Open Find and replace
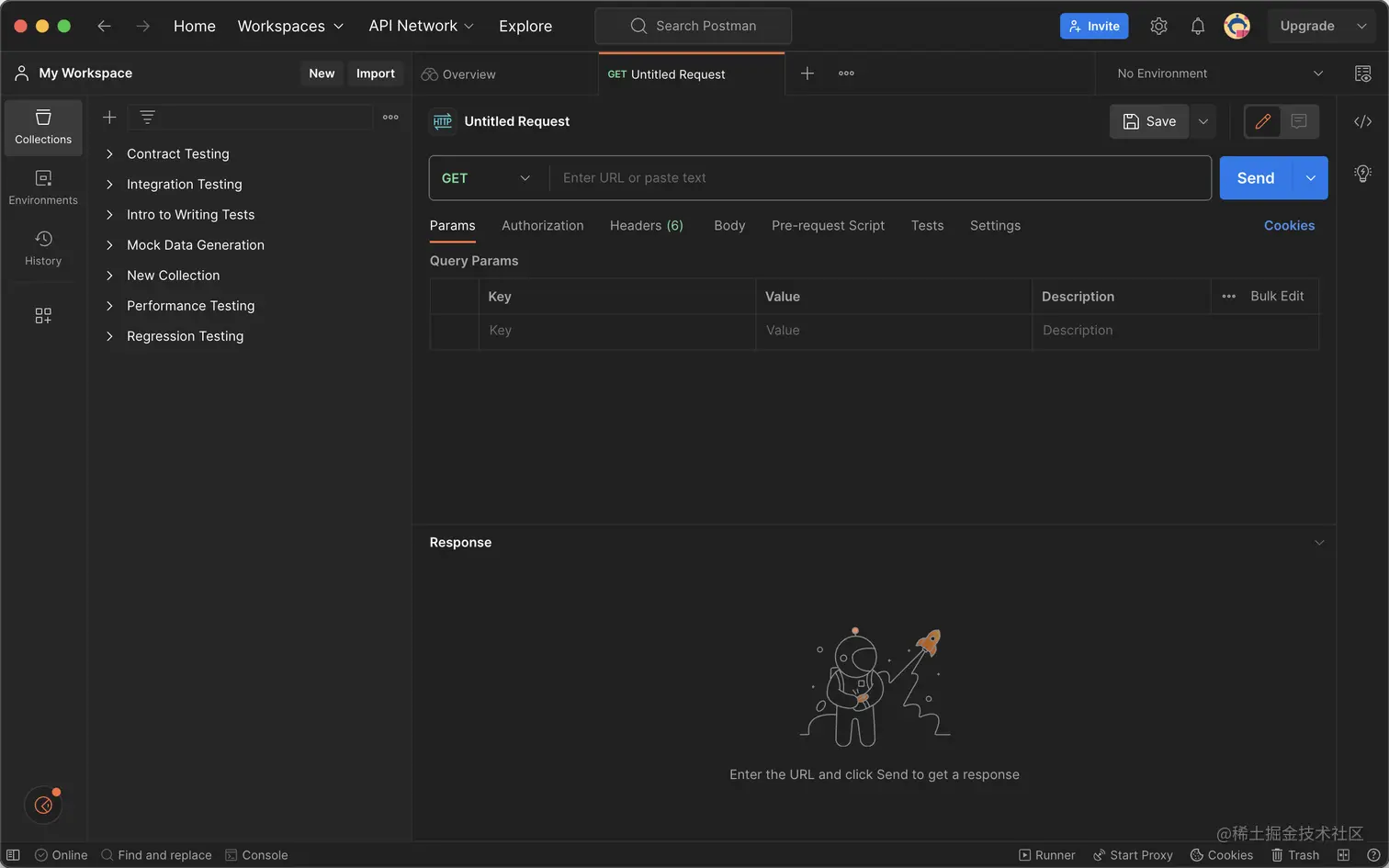Image resolution: width=1389 pixels, height=868 pixels. pyautogui.click(x=156, y=855)
